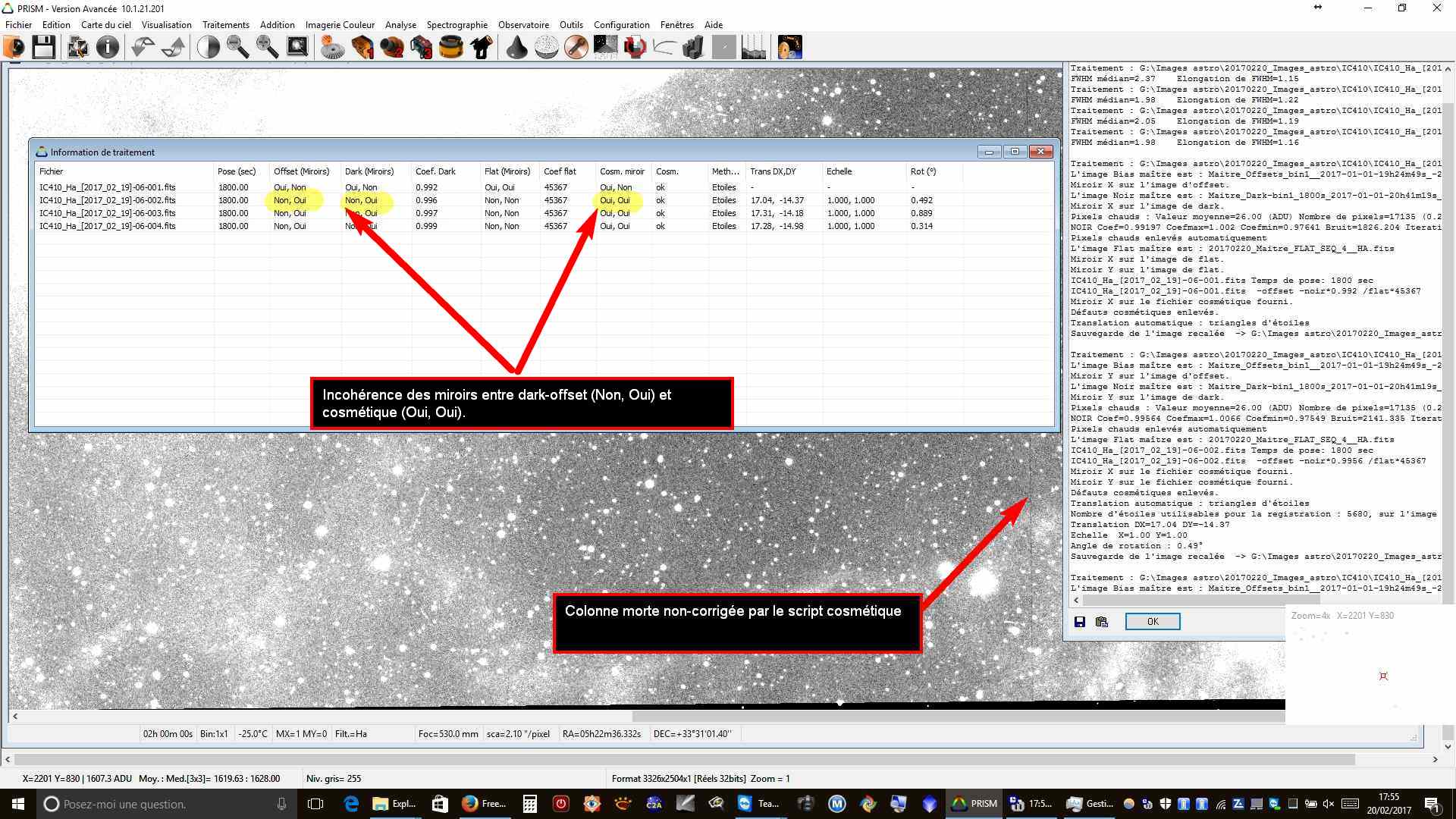Click the telescope toolbar icon

pos(482,47)
